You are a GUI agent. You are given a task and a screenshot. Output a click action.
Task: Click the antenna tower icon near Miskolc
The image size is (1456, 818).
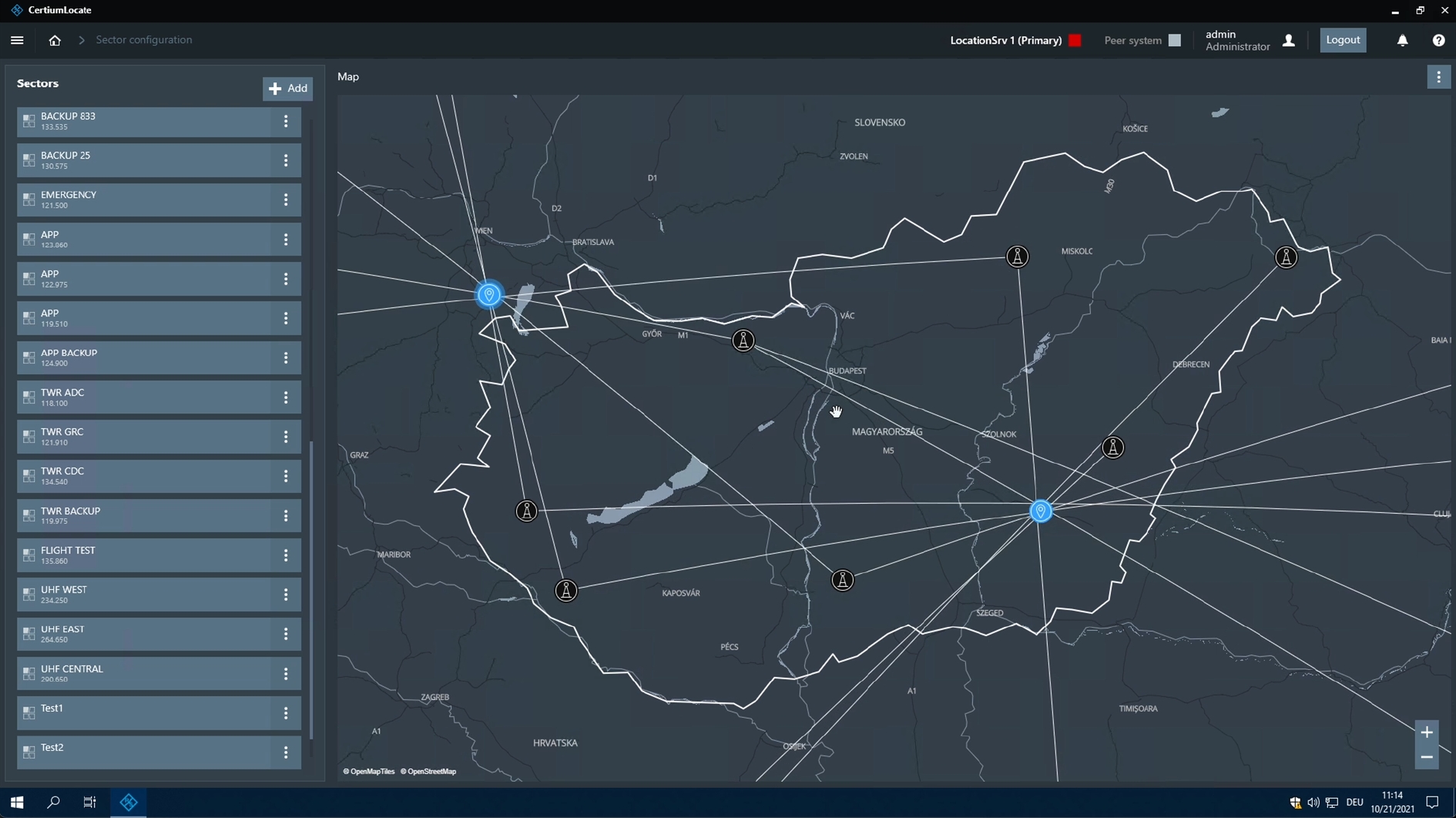(x=1018, y=256)
